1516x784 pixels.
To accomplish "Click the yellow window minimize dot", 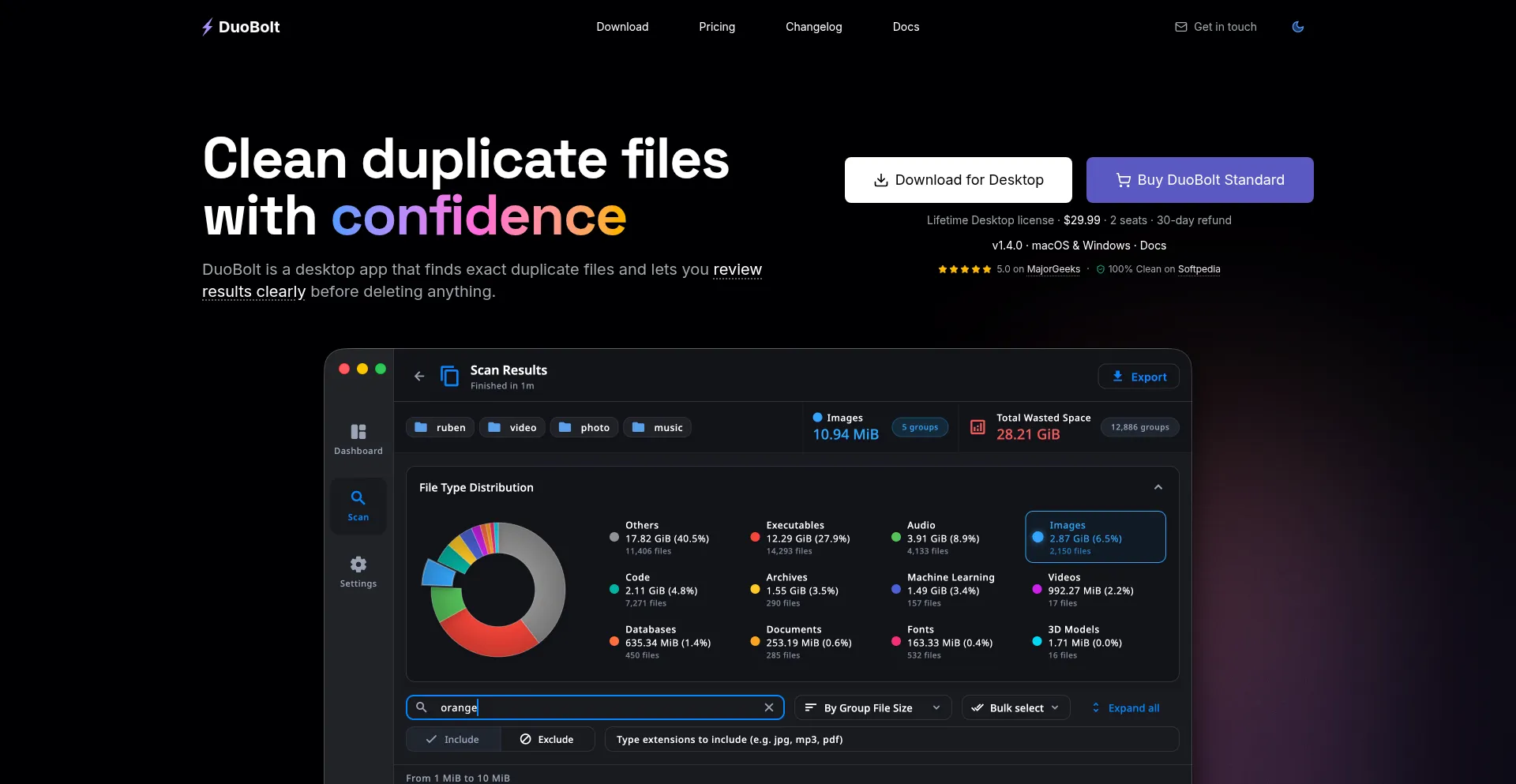I will point(362,369).
